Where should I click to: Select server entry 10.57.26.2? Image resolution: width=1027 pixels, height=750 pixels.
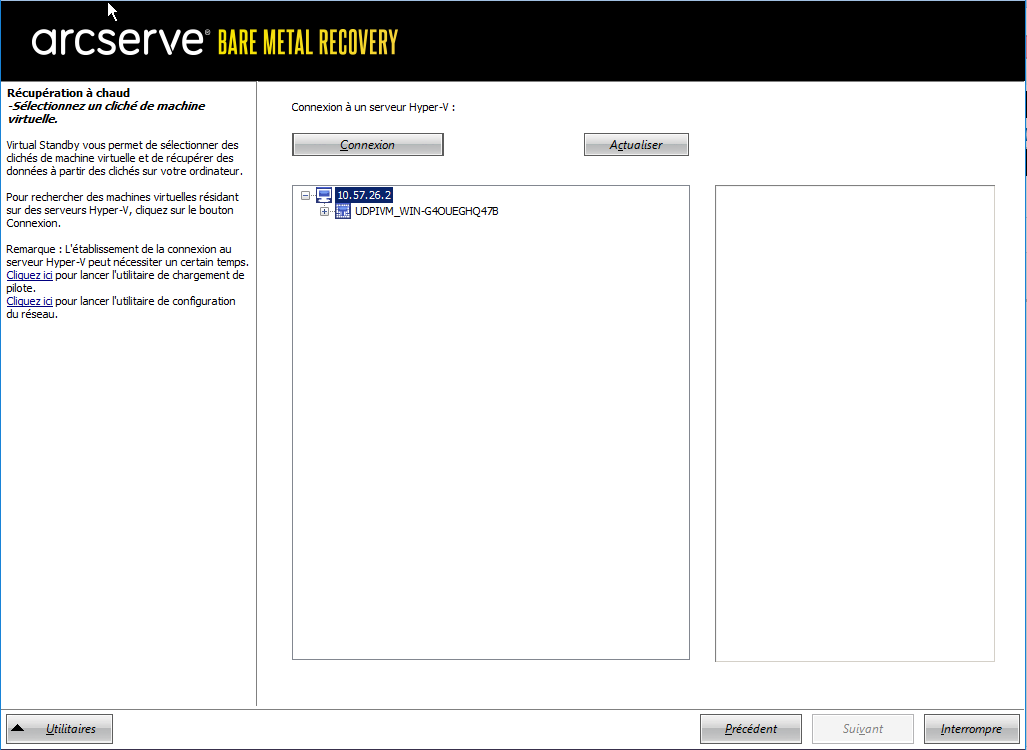[x=364, y=195]
